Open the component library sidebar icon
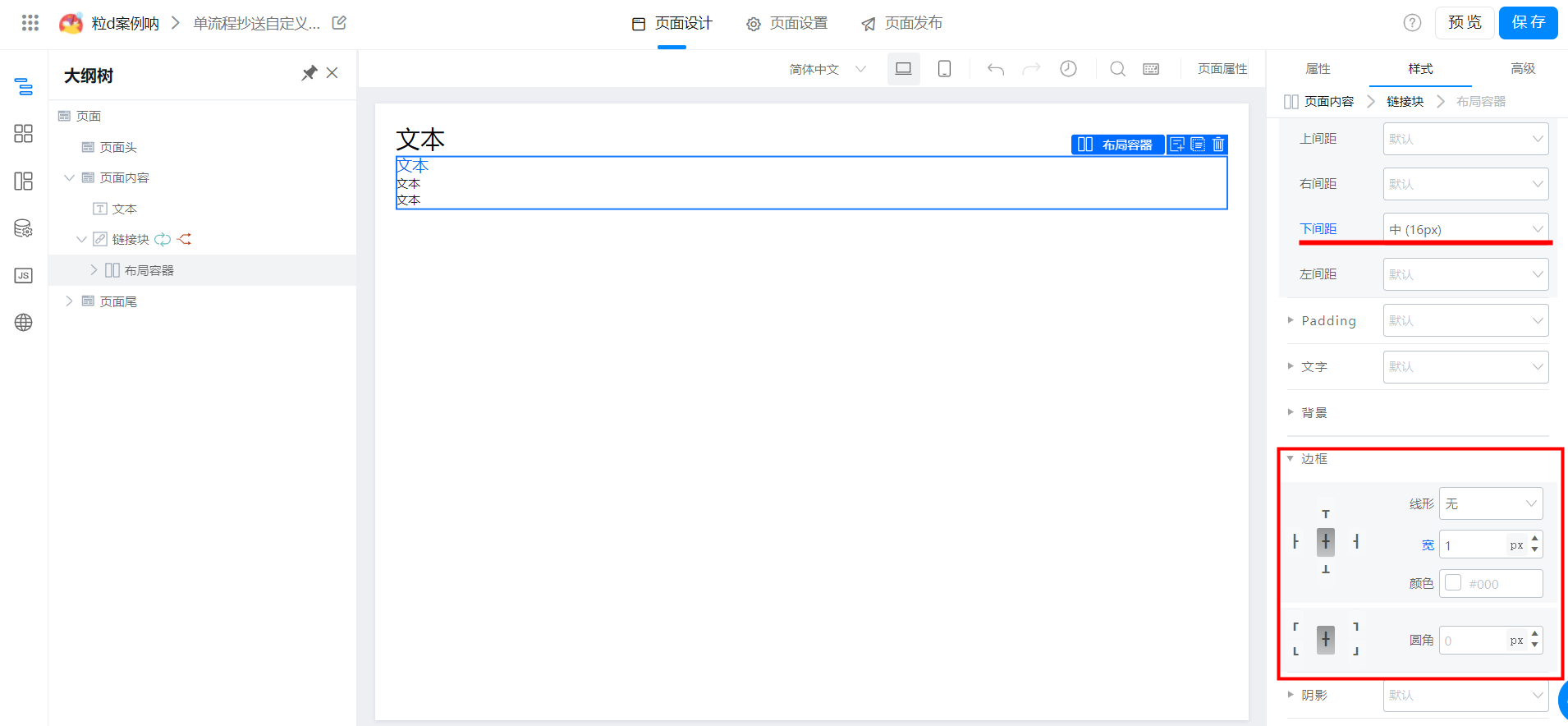Image resolution: width=1568 pixels, height=726 pixels. [x=24, y=134]
